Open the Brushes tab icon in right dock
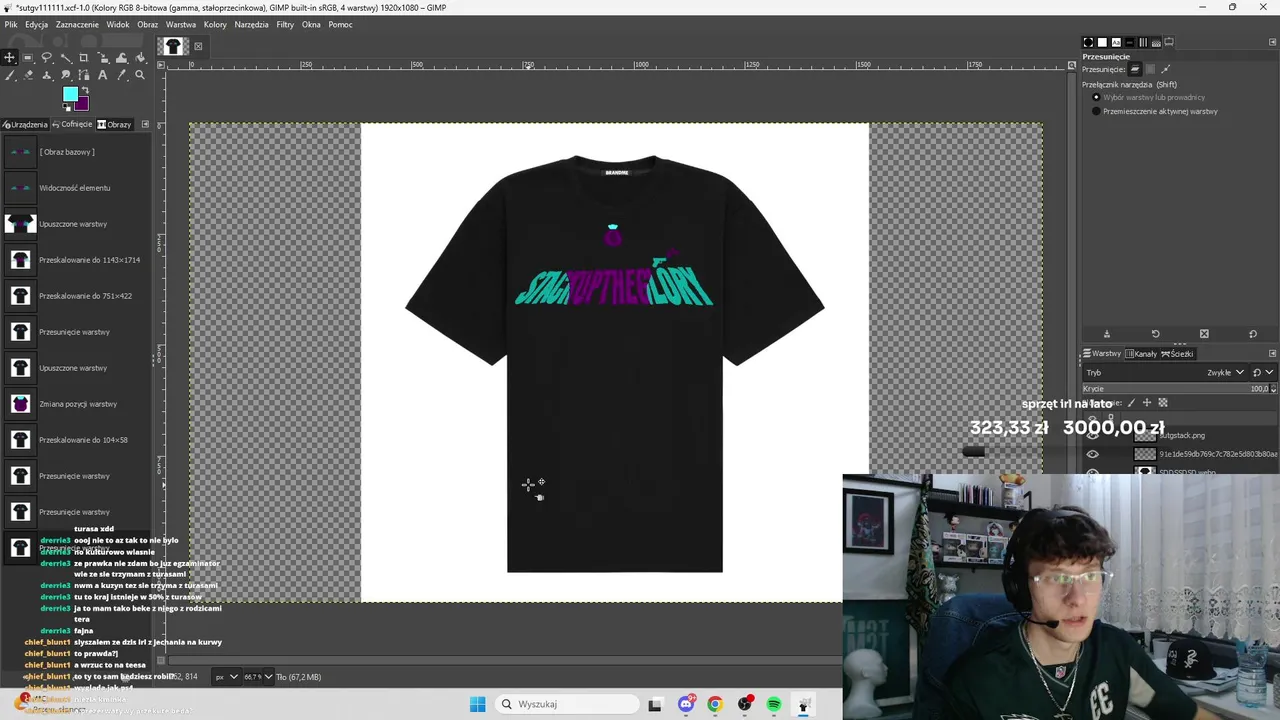The image size is (1280, 720). pos(1088,42)
